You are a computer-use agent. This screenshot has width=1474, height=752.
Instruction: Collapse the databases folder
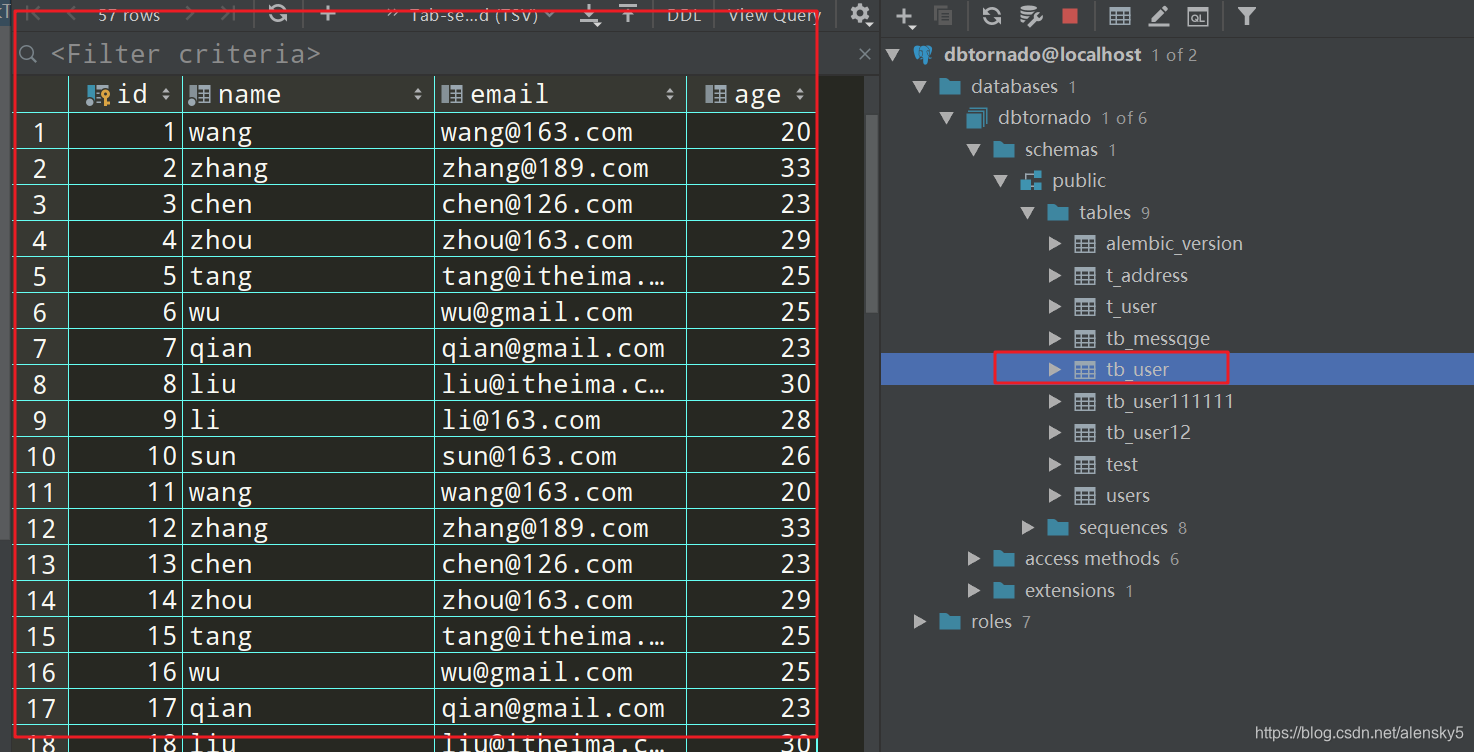point(920,87)
